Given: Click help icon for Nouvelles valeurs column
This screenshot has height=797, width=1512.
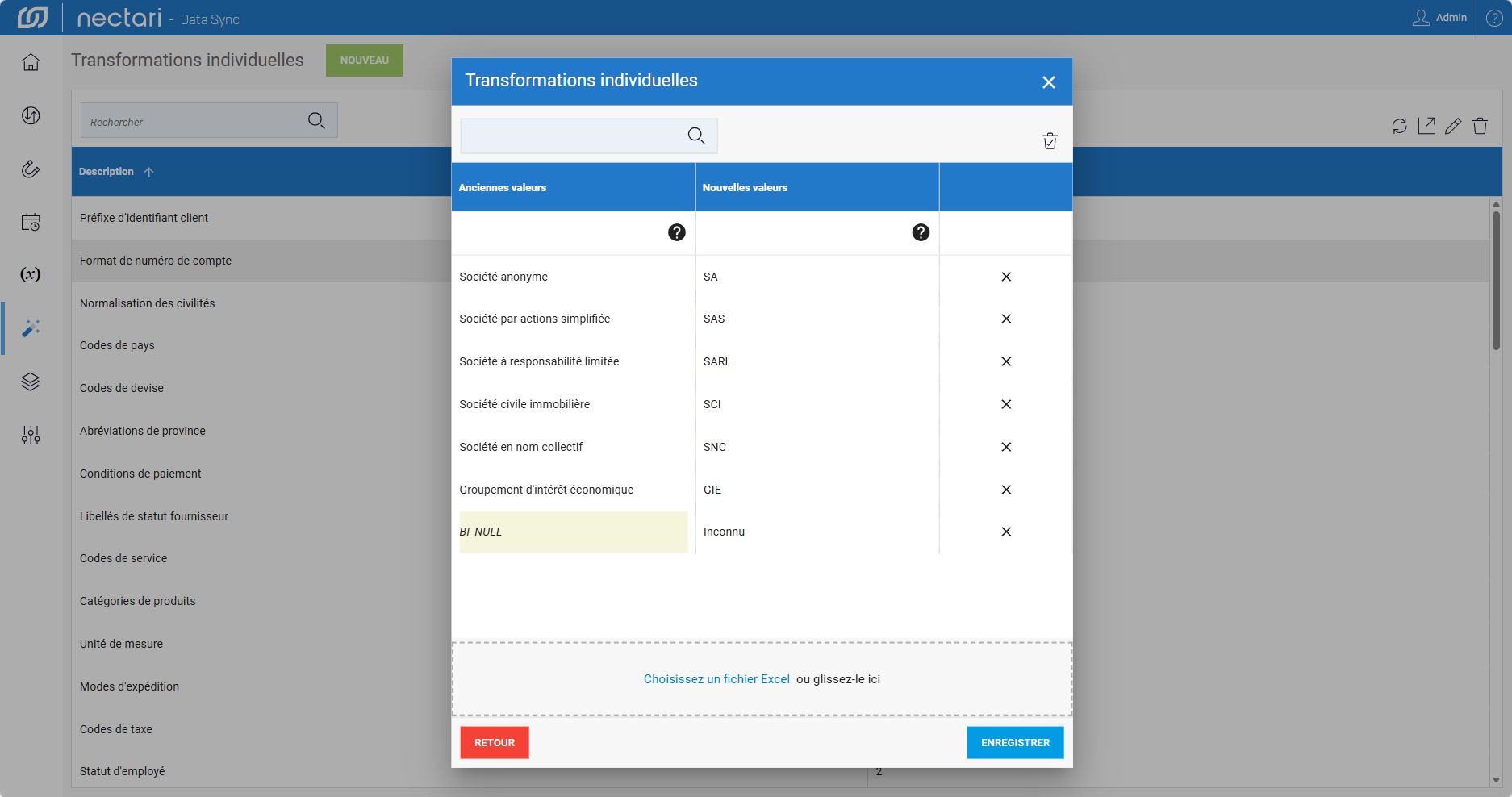Looking at the screenshot, I should [921, 232].
